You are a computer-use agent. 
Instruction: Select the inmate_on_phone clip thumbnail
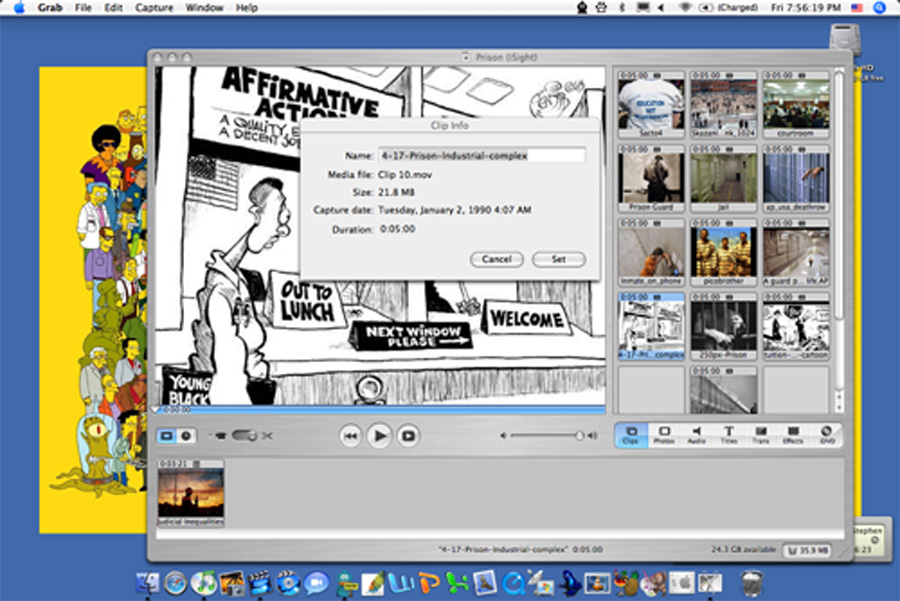[651, 252]
